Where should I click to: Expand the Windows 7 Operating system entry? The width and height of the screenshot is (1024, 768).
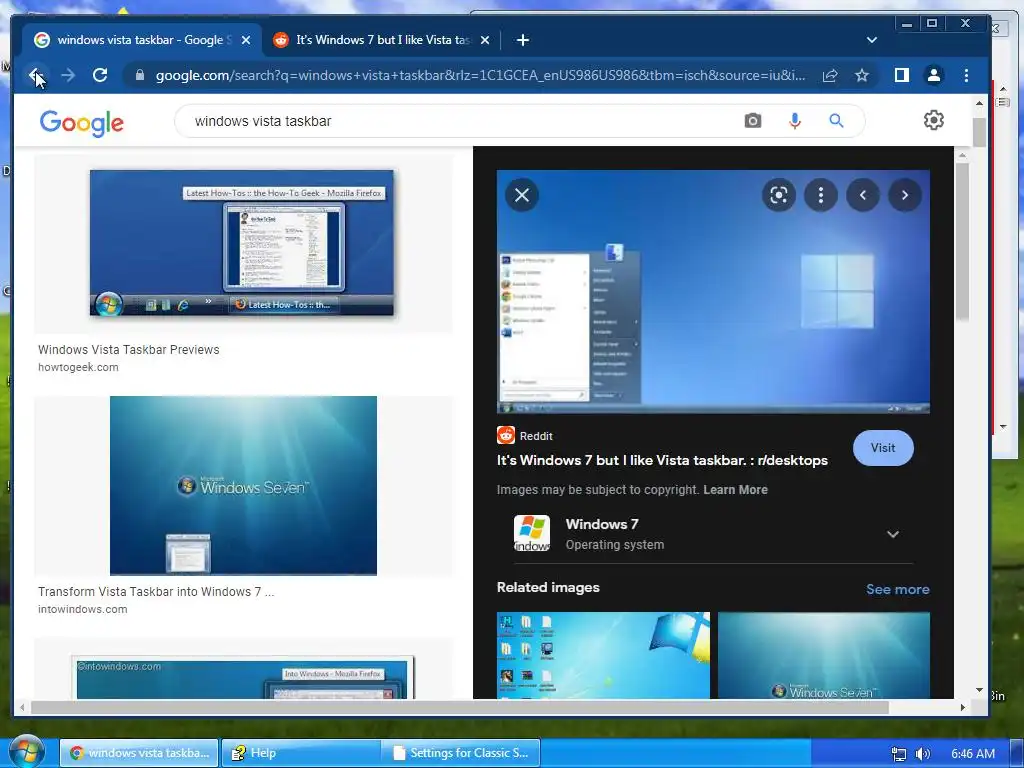(x=713, y=534)
